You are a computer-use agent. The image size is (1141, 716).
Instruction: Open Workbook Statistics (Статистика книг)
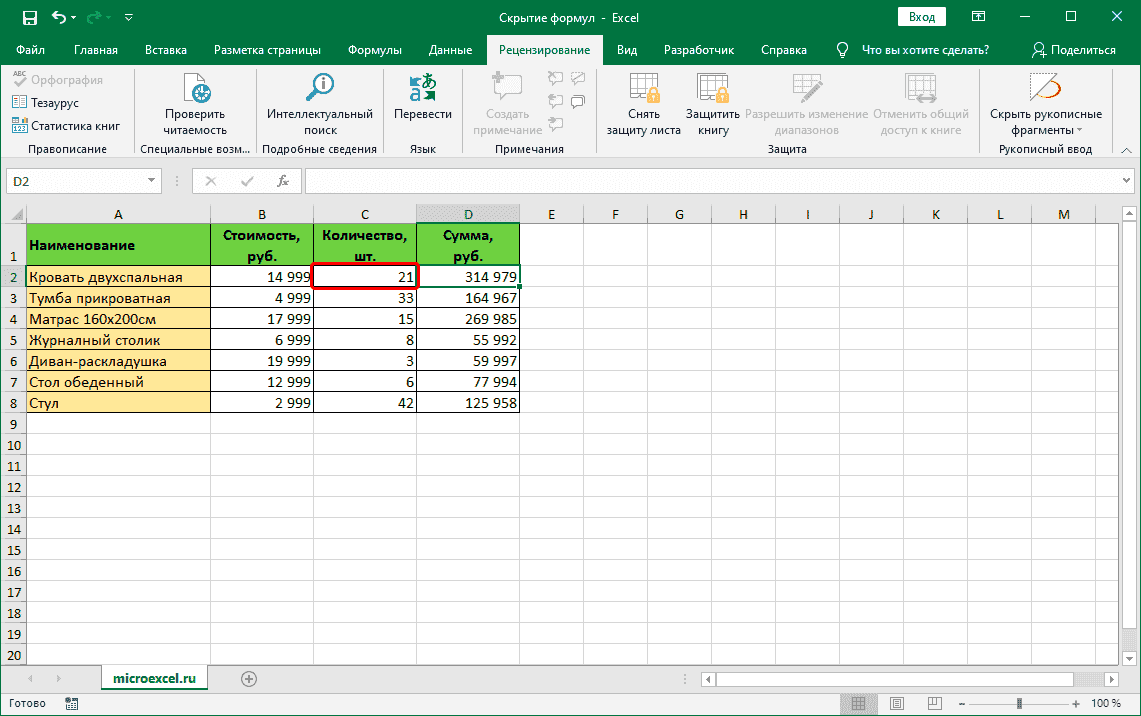(x=66, y=126)
